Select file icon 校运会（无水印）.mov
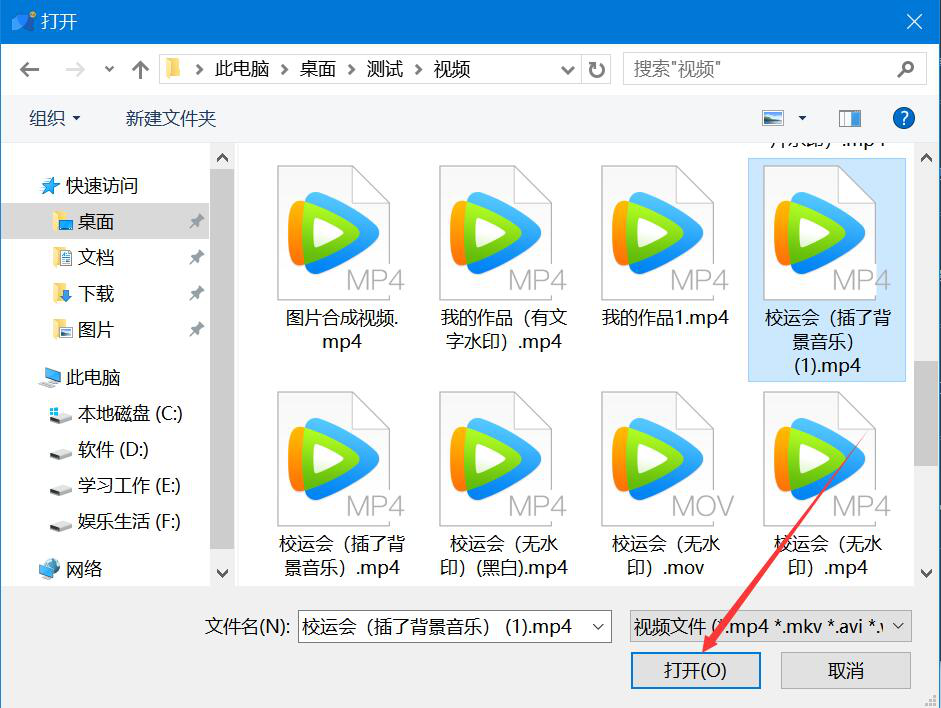 pyautogui.click(x=665, y=459)
